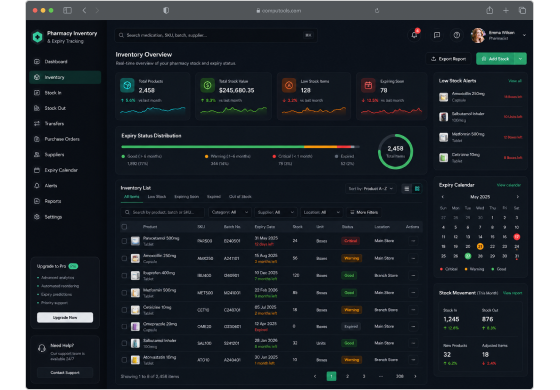Open row actions for Paracetamol 500mg
Image resolution: width=560 pixels, height=390 pixels.
413,241
